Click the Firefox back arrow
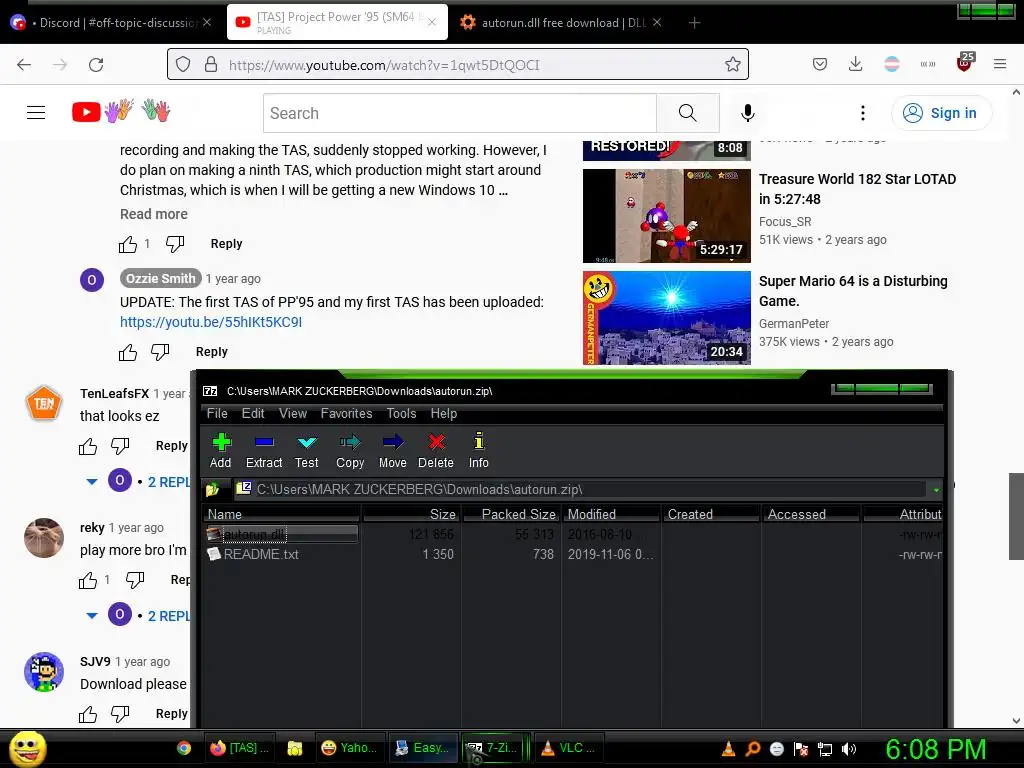This screenshot has height=768, width=1024. [x=24, y=65]
